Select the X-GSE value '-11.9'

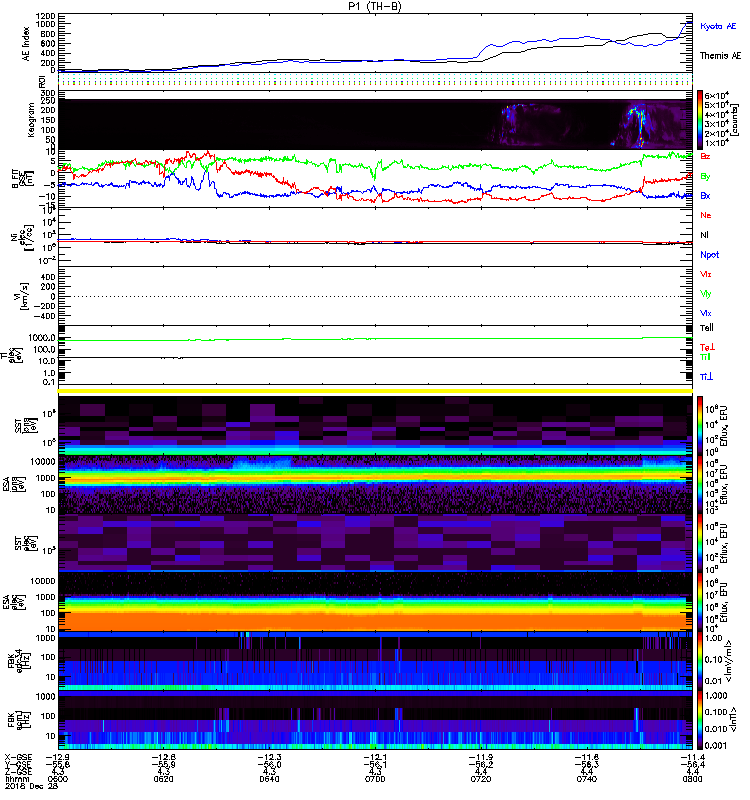point(481,758)
